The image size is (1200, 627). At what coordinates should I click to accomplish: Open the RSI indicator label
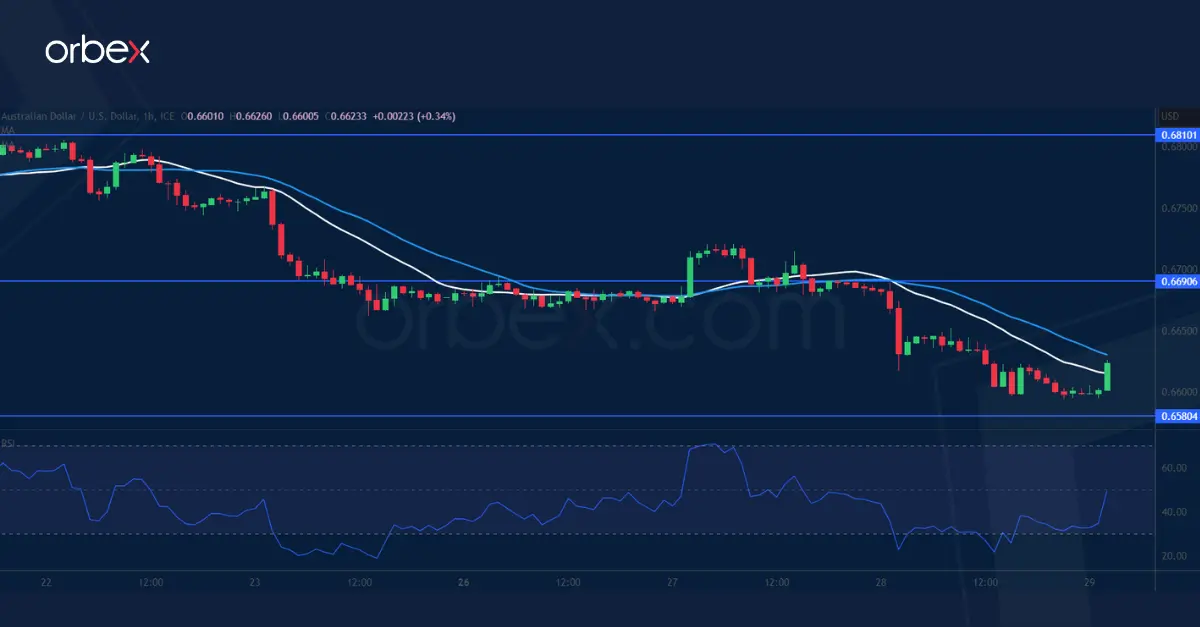(x=8, y=443)
